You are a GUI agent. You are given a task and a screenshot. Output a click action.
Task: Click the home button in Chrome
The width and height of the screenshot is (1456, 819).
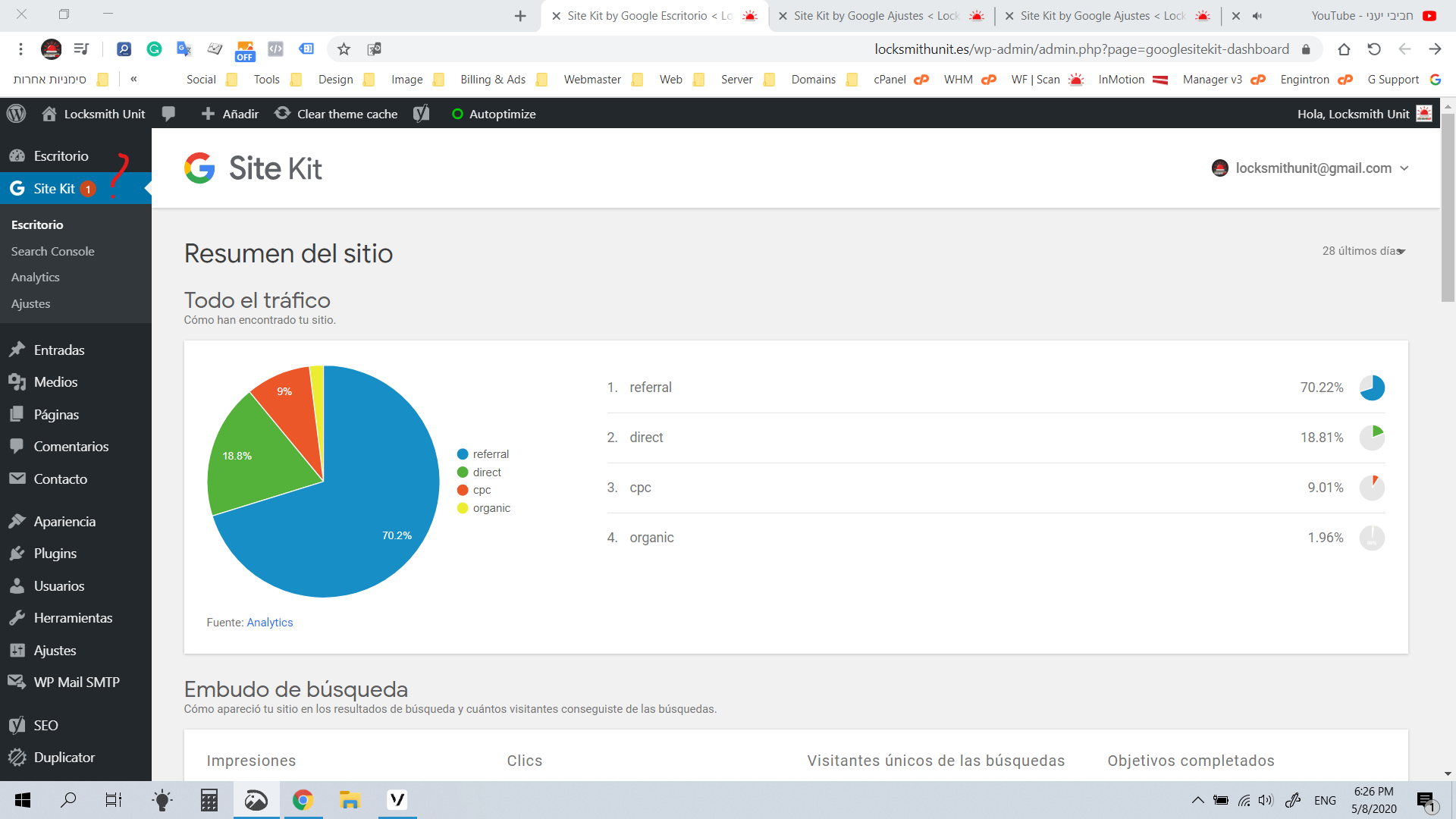click(x=1344, y=49)
